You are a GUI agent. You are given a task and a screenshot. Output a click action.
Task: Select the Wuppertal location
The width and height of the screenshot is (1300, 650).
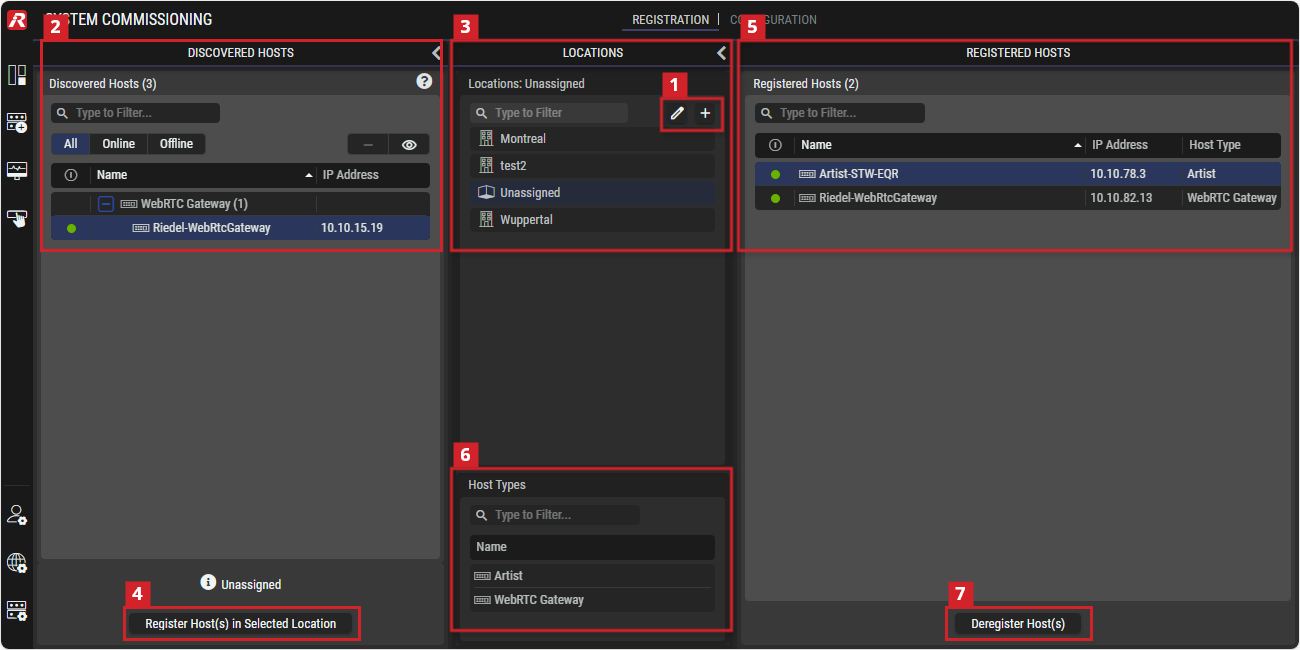click(x=593, y=219)
